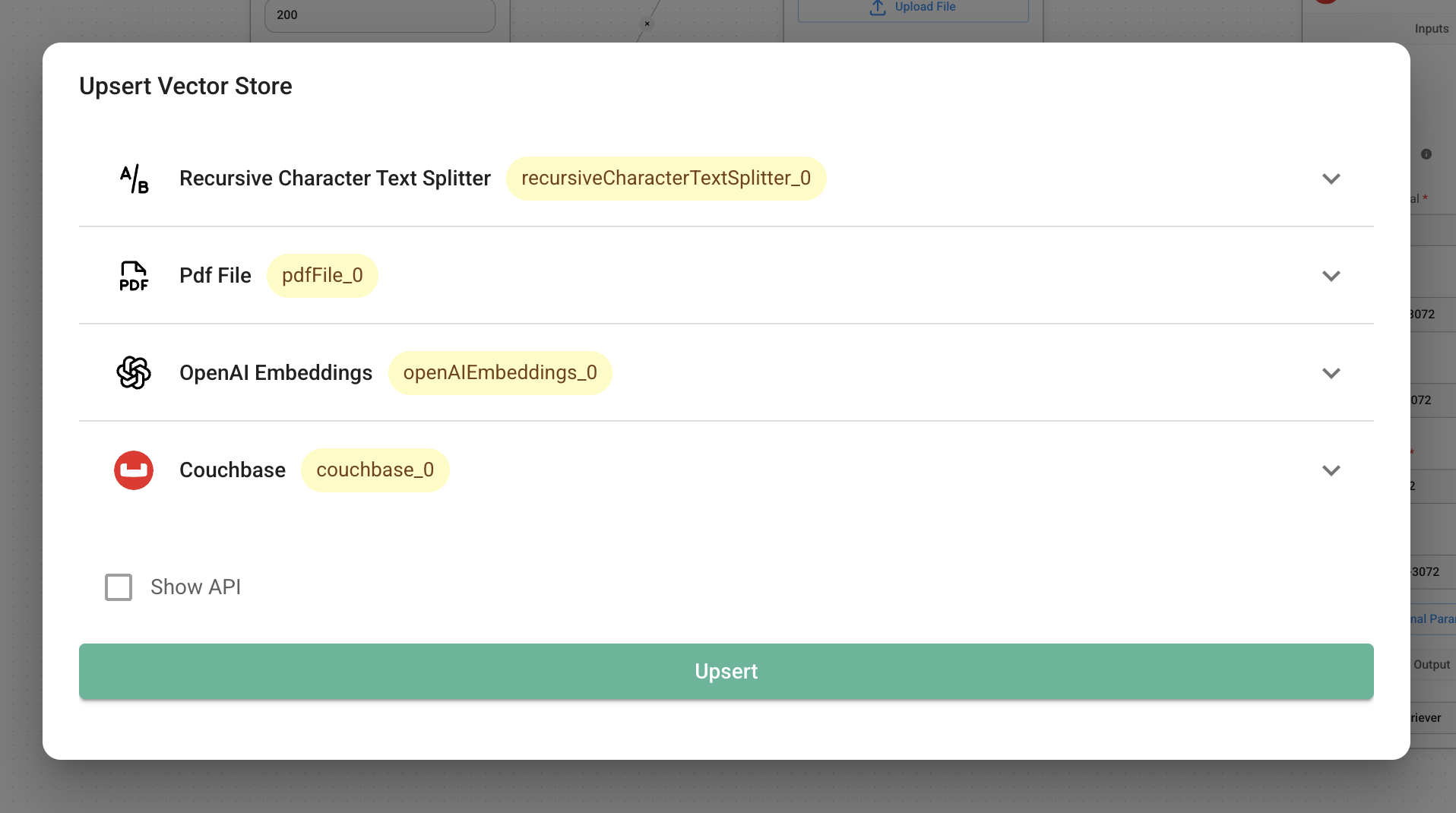
Task: Click the red Couchbase logo icon
Action: (x=134, y=470)
